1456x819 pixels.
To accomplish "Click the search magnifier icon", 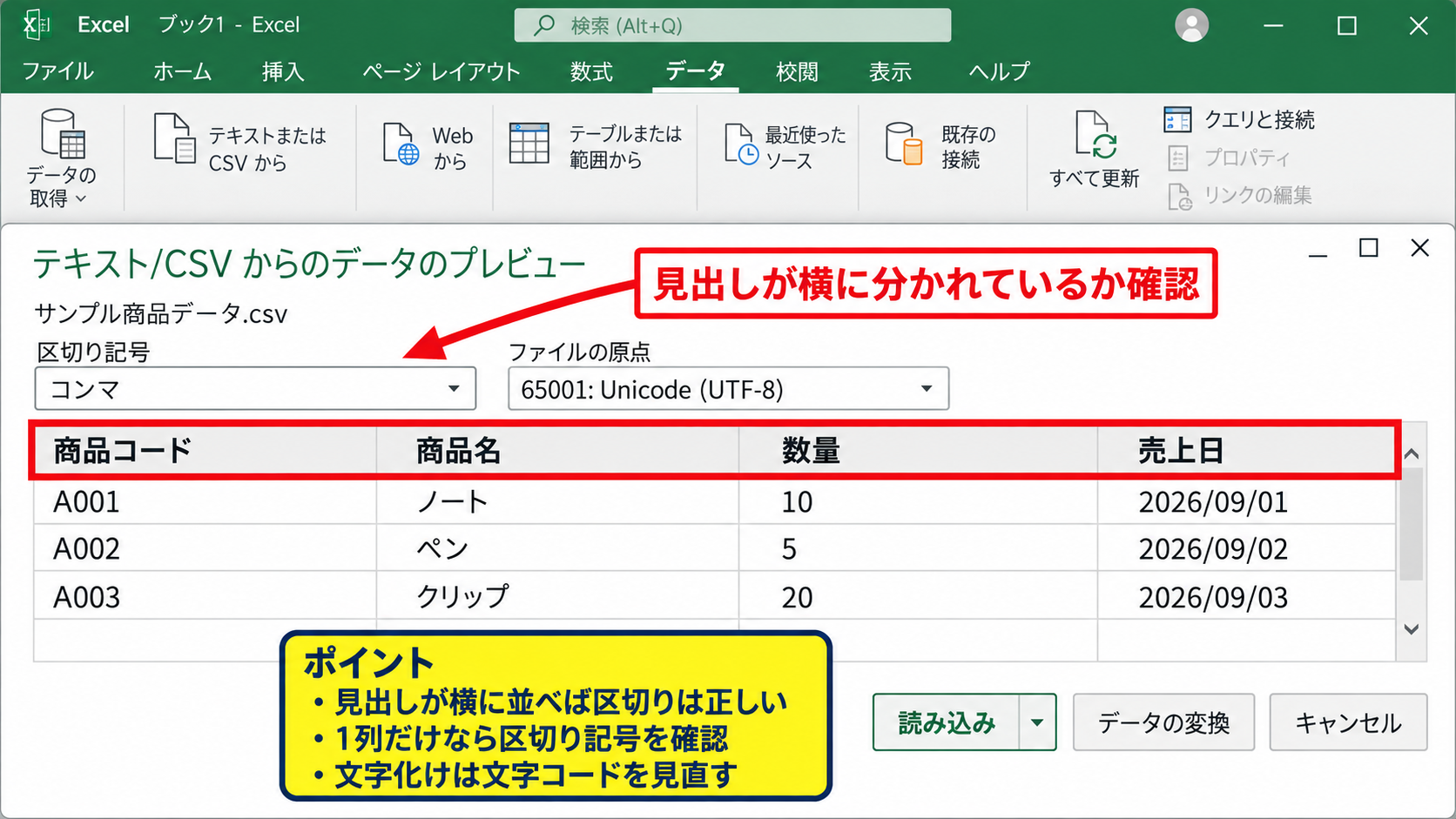I will click(x=544, y=25).
